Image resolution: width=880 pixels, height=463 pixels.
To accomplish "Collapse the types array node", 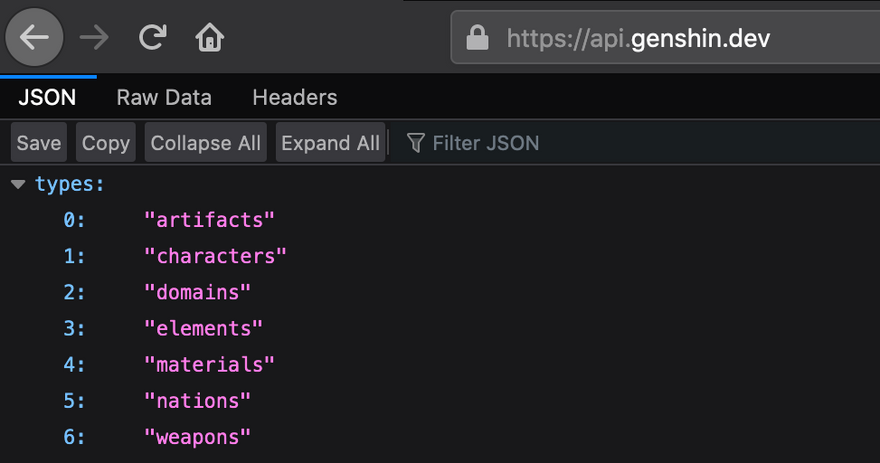I will coord(18,184).
